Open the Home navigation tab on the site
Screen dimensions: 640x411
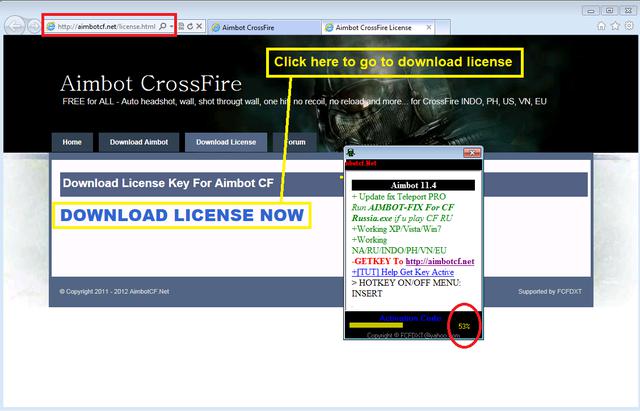[72, 142]
